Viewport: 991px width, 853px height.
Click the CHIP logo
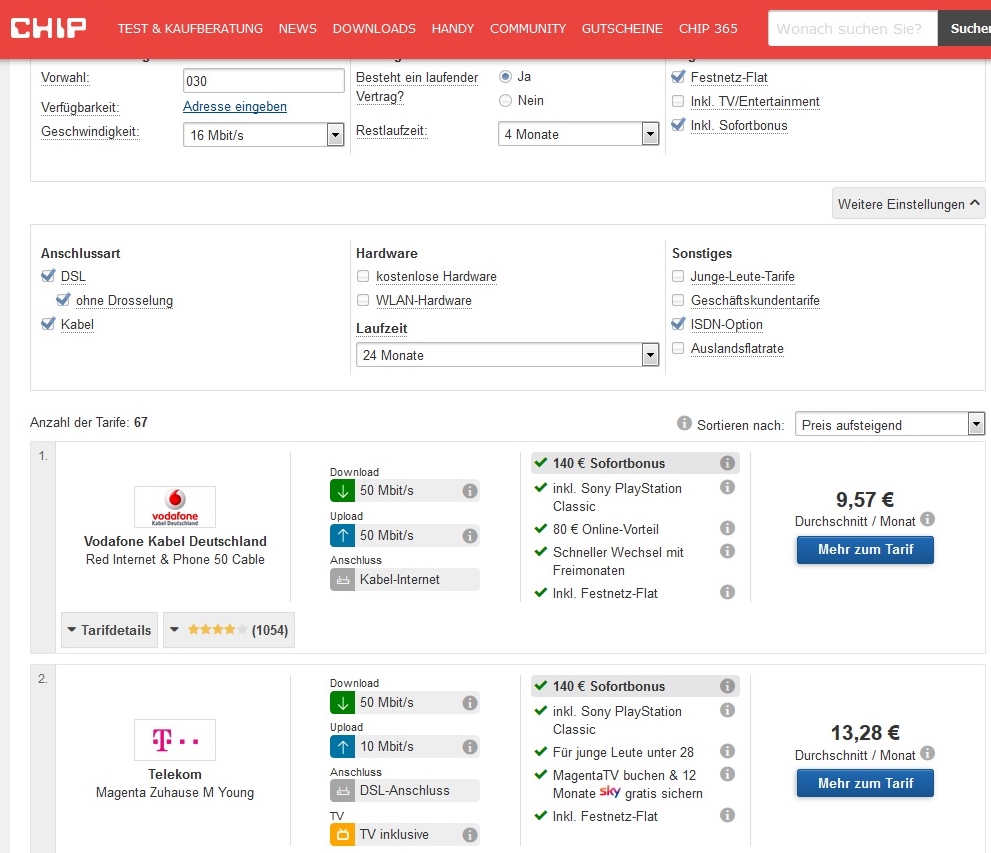pyautogui.click(x=48, y=28)
